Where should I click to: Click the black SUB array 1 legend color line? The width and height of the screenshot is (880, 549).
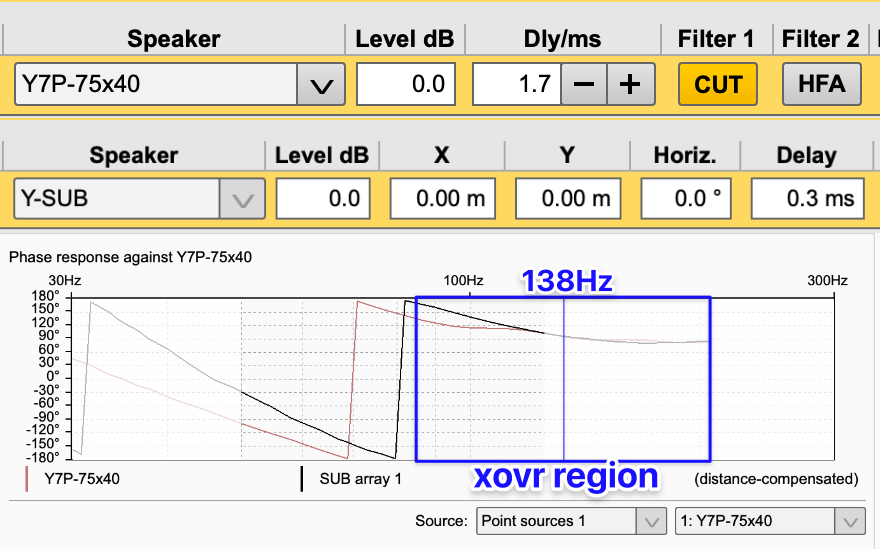click(x=302, y=479)
